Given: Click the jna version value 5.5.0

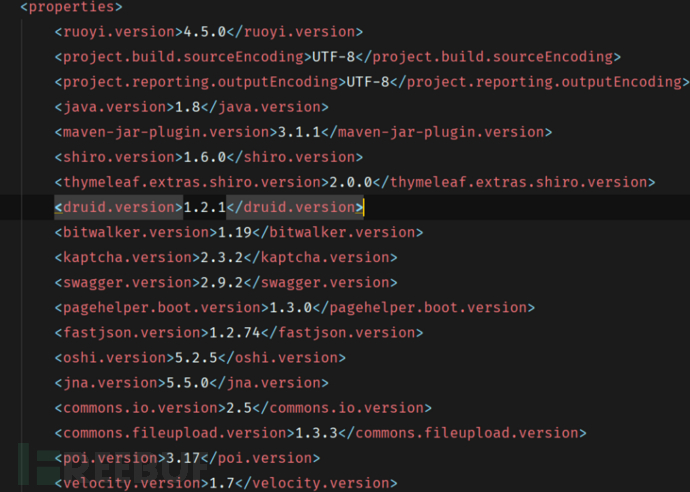Looking at the screenshot, I should coord(185,382).
